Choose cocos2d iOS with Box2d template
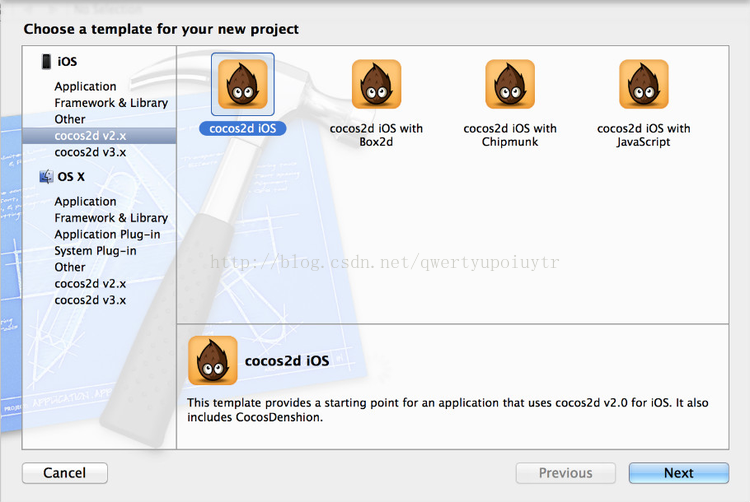Screen dimensions: 750x502 376,84
